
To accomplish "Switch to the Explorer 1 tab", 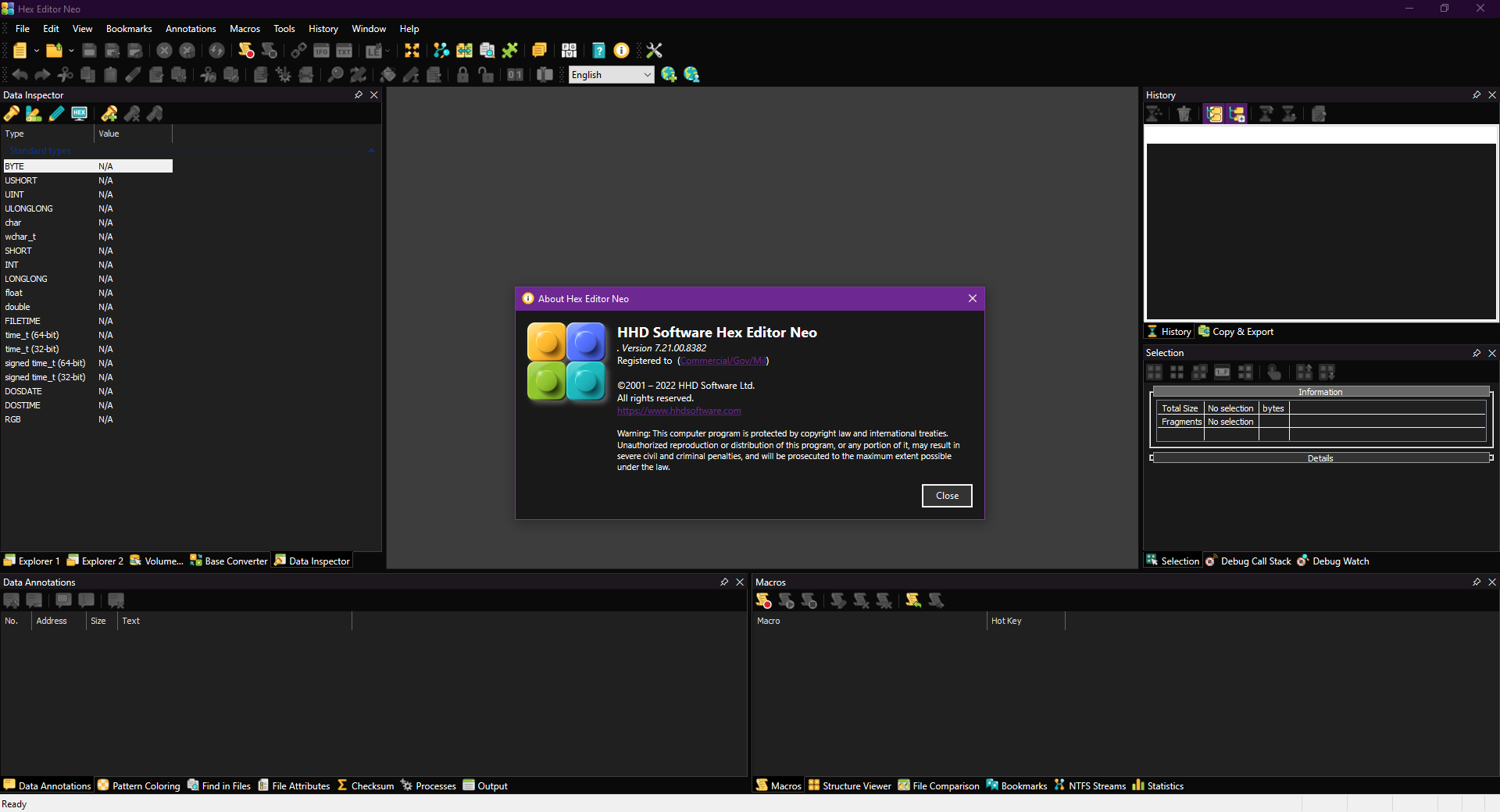I will pyautogui.click(x=31, y=561).
